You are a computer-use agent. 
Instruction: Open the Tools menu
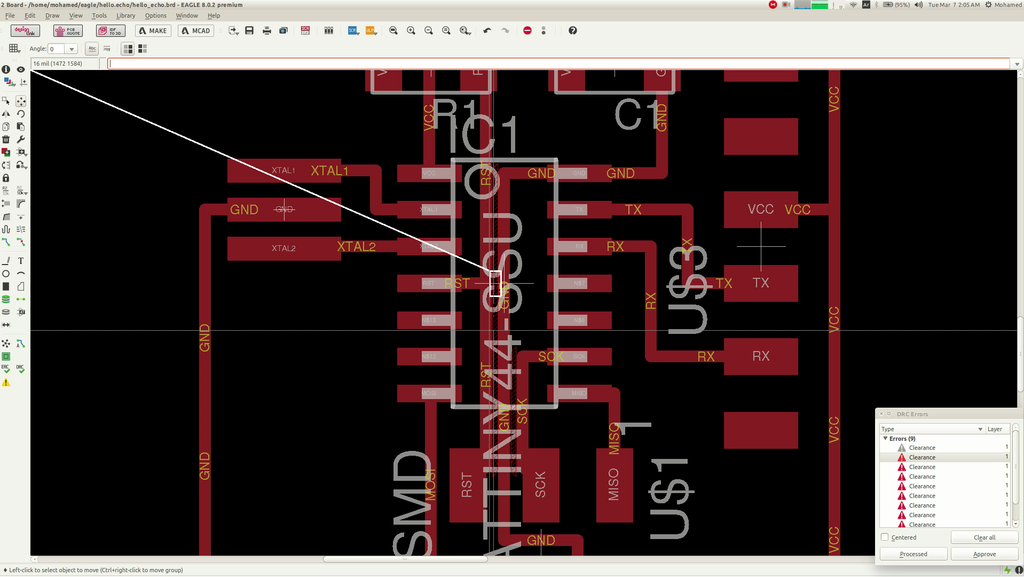99,16
